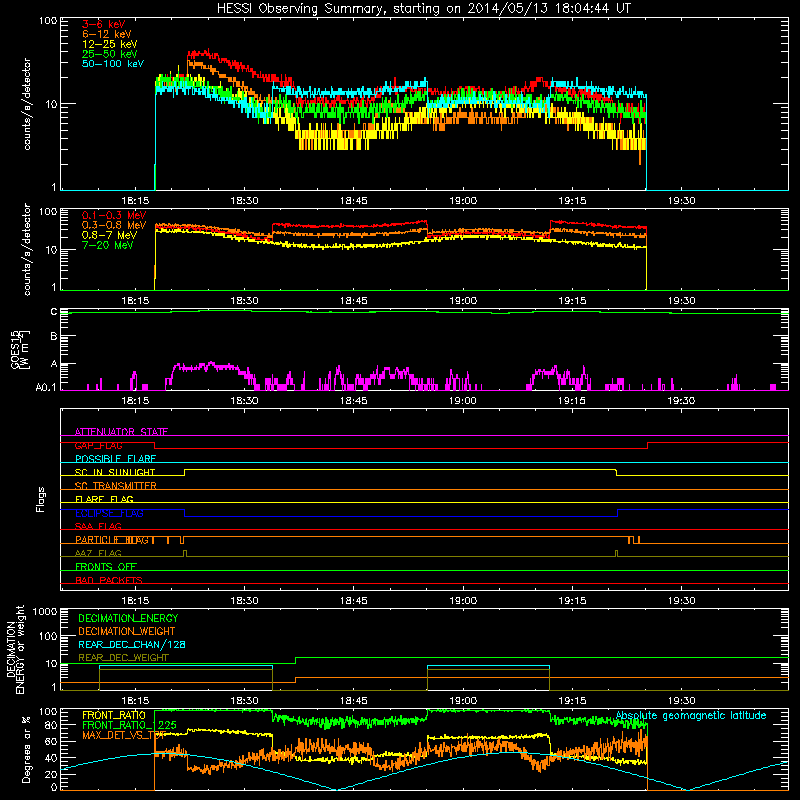The image size is (800, 800).
Task: Select the ATTENUATOR_STATE flag label
Action: (x=121, y=432)
